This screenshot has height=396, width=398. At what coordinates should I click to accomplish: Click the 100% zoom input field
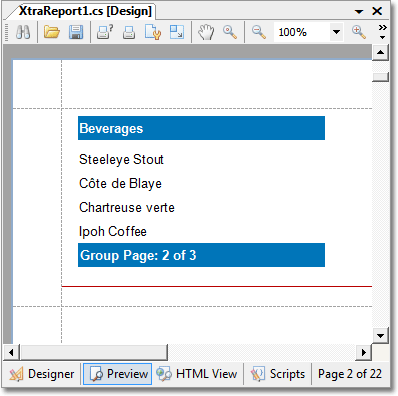tap(302, 32)
